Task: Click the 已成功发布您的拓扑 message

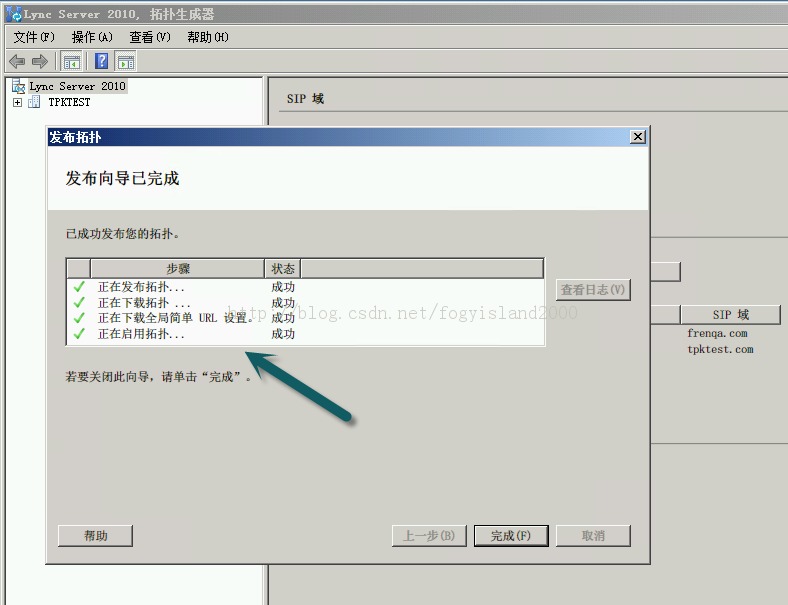Action: pos(123,233)
